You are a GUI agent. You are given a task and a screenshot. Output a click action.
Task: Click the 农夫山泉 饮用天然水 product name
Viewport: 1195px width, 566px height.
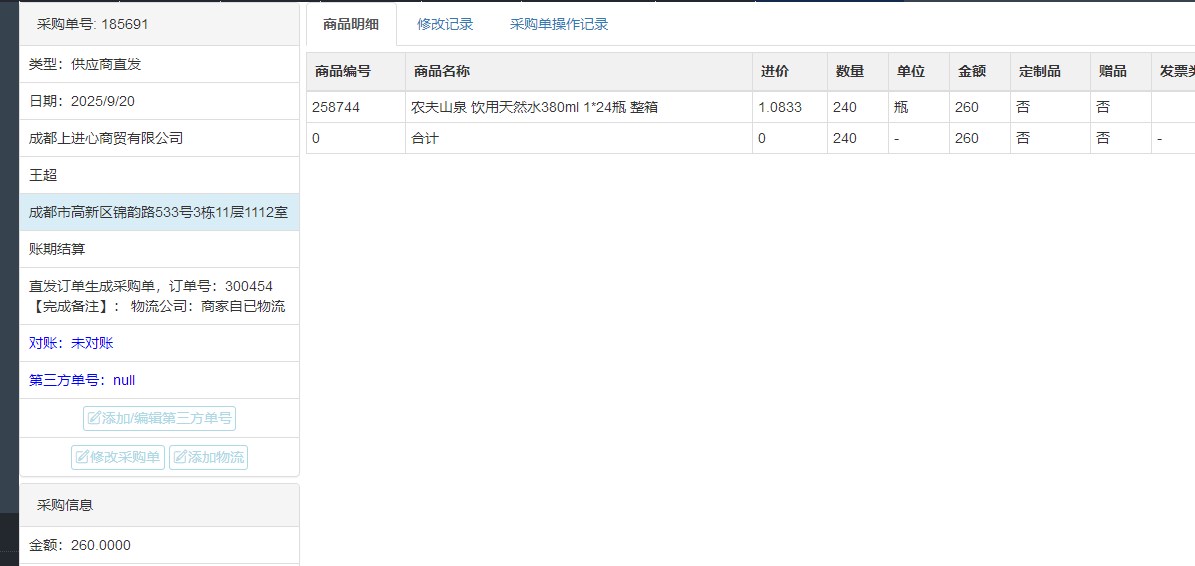click(x=534, y=107)
